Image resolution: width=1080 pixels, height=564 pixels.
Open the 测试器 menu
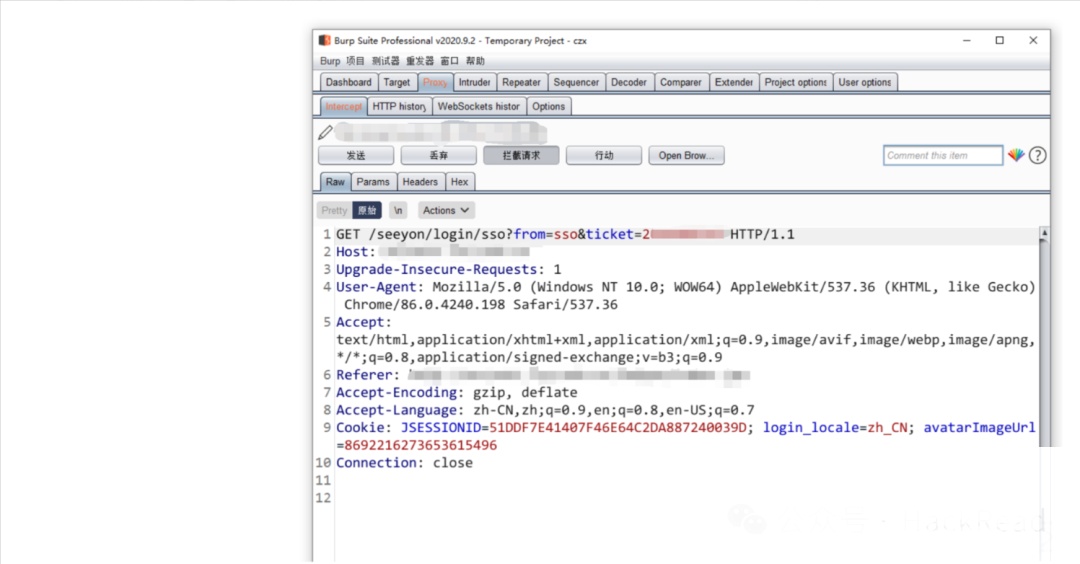click(x=386, y=61)
